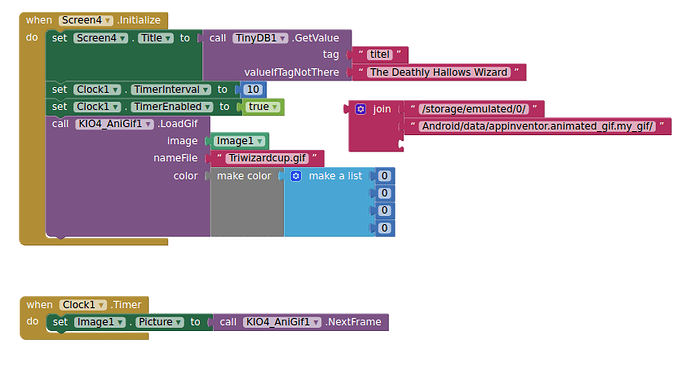Select the number 10 value block

[253, 90]
